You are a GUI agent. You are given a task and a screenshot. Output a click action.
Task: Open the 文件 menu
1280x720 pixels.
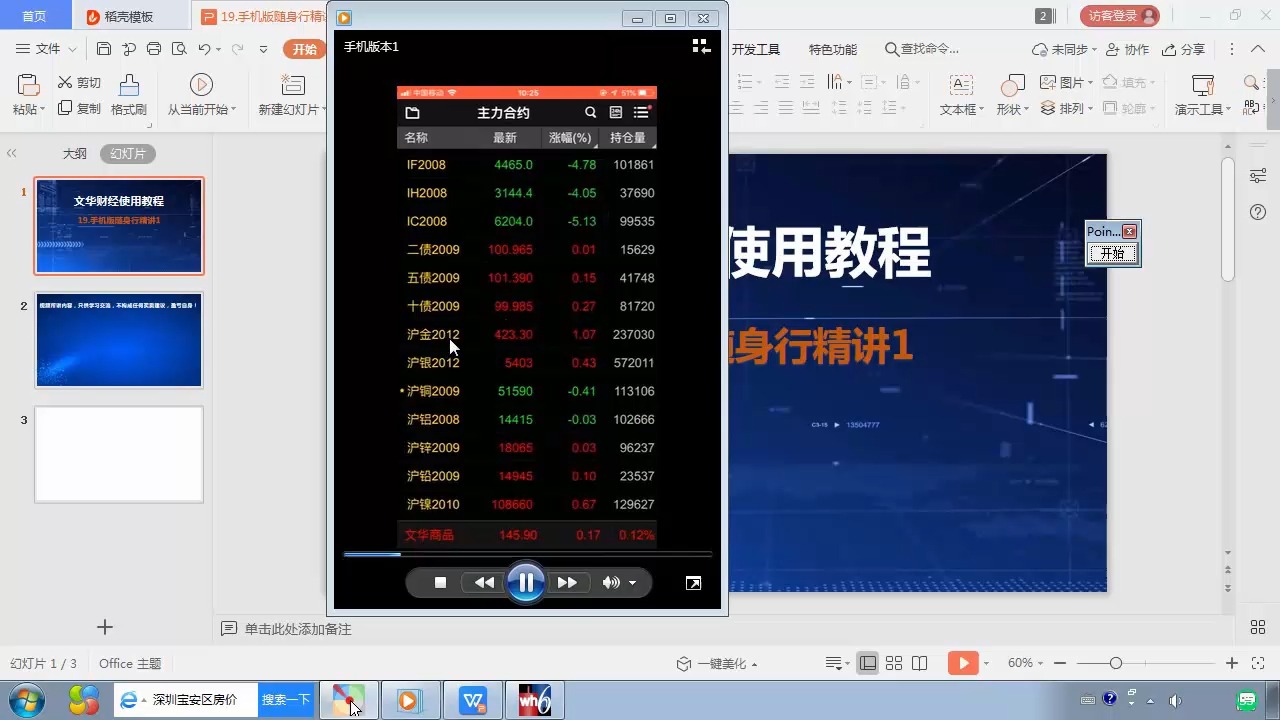pyautogui.click(x=46, y=49)
